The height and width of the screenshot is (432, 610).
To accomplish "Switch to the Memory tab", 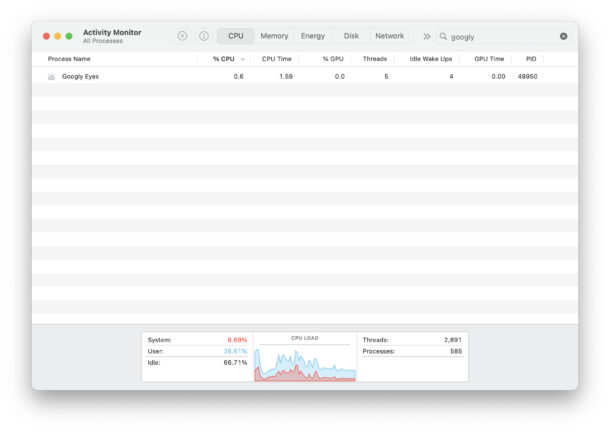I will (274, 36).
